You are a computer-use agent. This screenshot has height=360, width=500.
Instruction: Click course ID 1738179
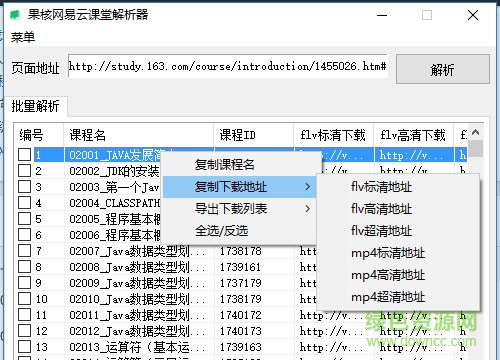tap(241, 299)
